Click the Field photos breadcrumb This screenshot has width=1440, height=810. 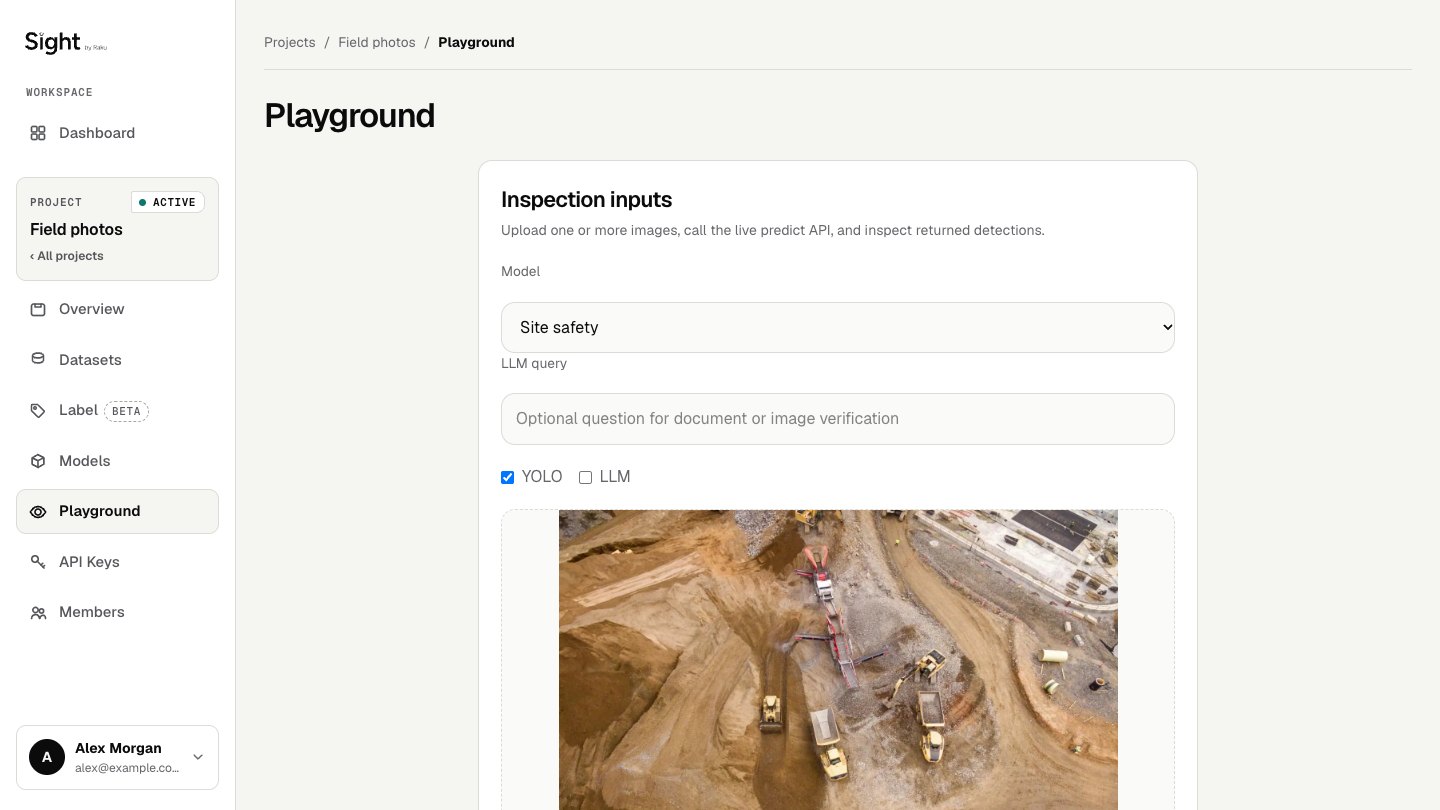tap(377, 42)
